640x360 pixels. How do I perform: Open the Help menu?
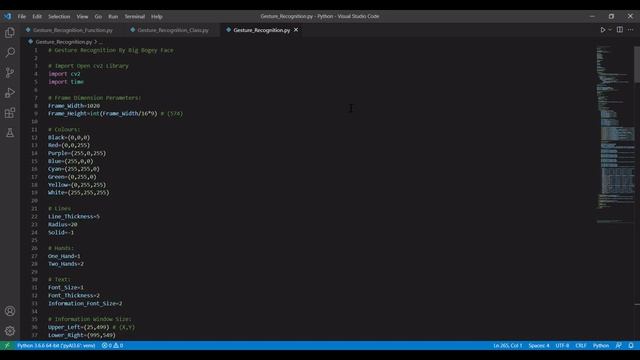[x=157, y=16]
